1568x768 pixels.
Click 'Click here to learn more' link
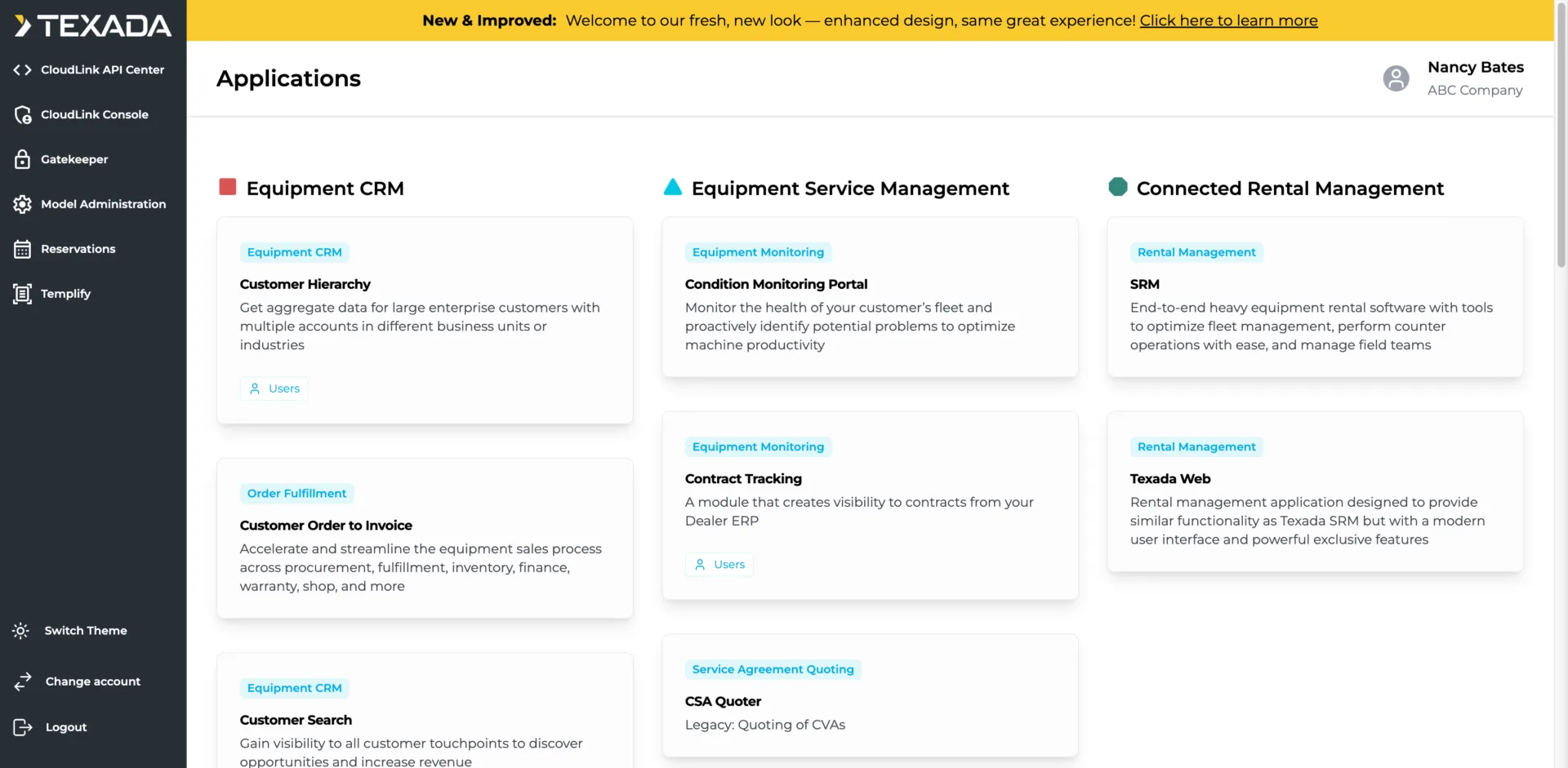click(1228, 20)
